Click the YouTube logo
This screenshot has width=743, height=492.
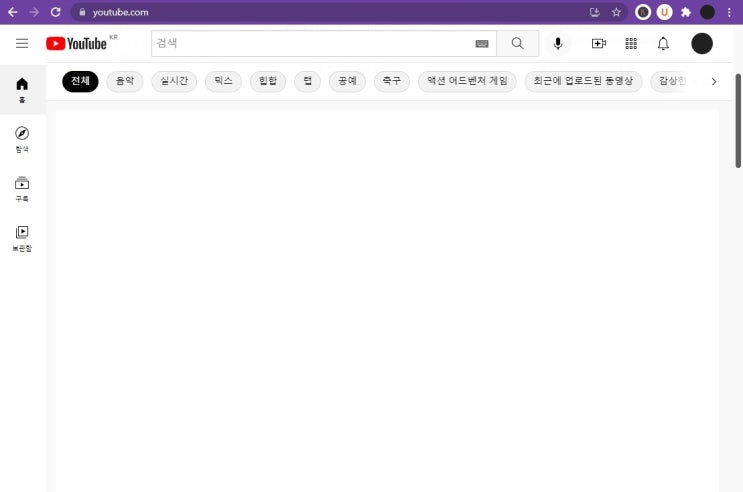coord(76,44)
